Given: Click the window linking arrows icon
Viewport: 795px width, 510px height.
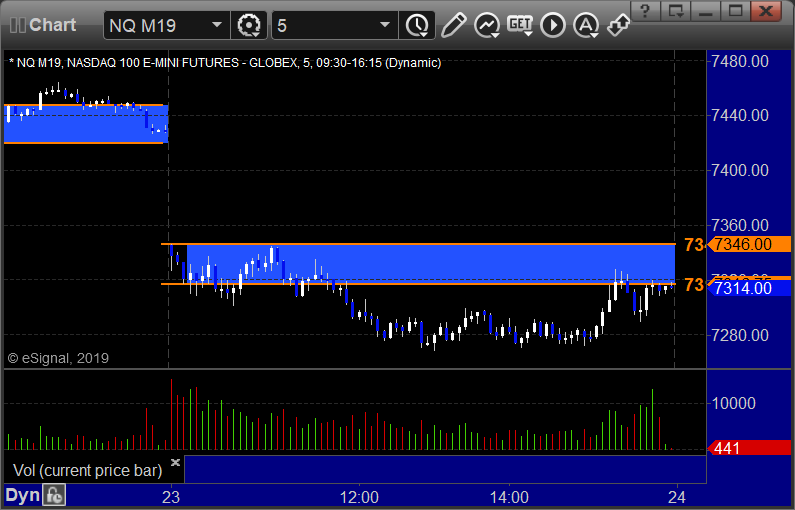Looking at the screenshot, I should (x=619, y=25).
